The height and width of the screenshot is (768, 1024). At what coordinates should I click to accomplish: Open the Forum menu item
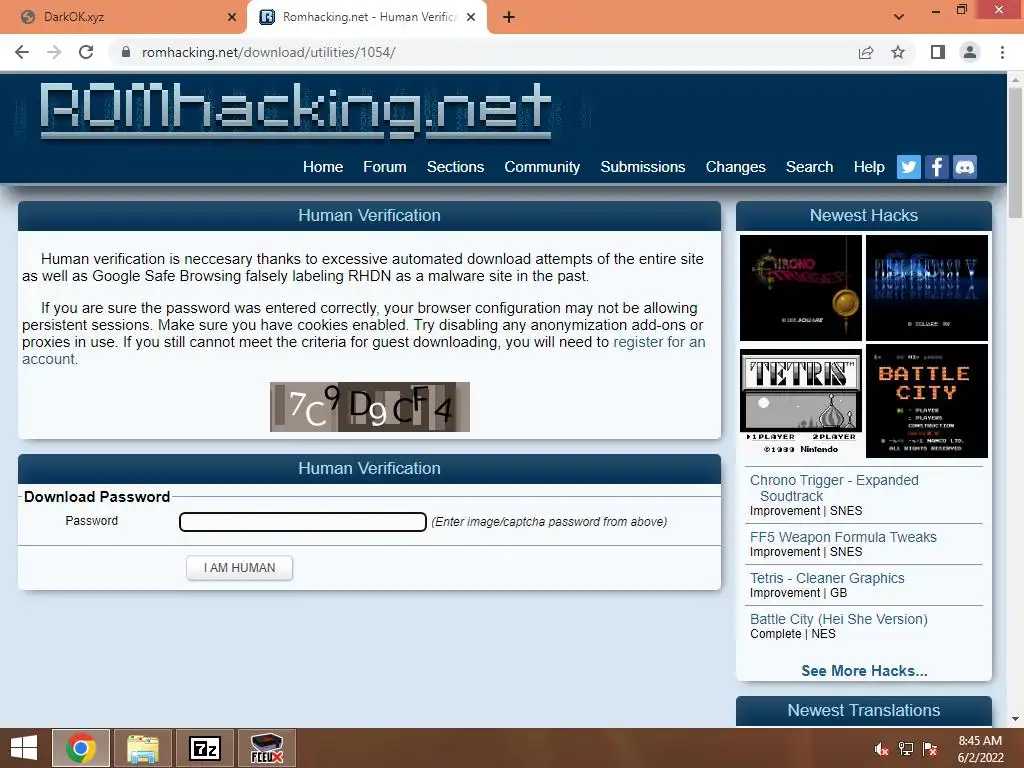tap(385, 167)
